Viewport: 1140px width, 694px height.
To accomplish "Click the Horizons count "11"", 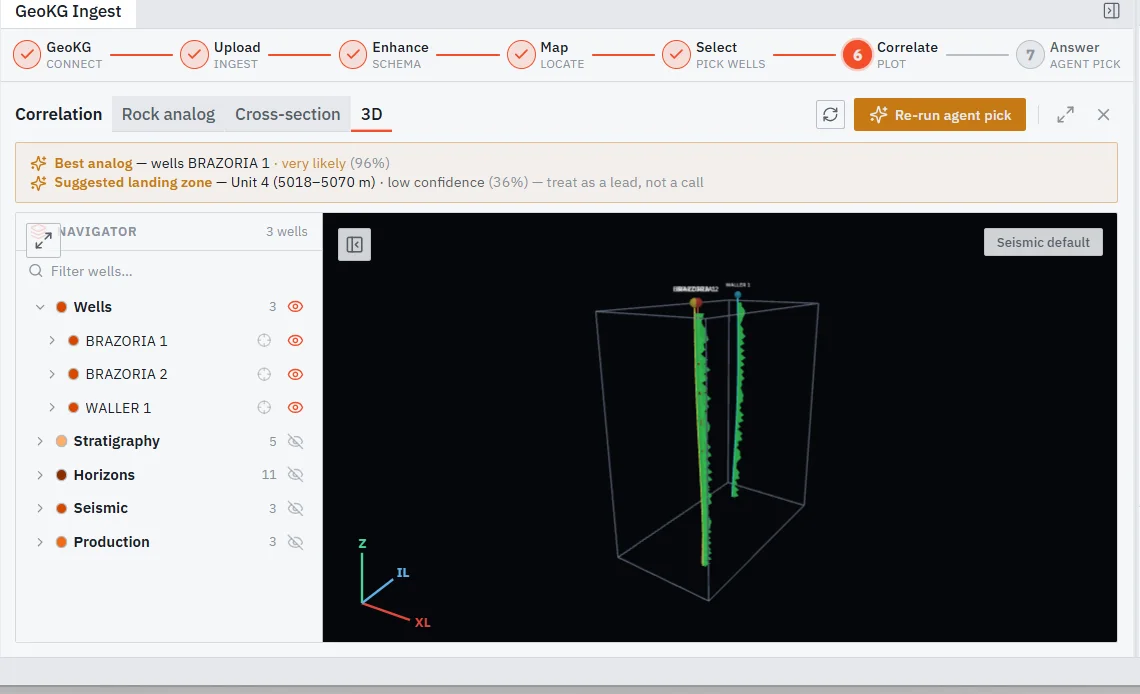I will (269, 475).
